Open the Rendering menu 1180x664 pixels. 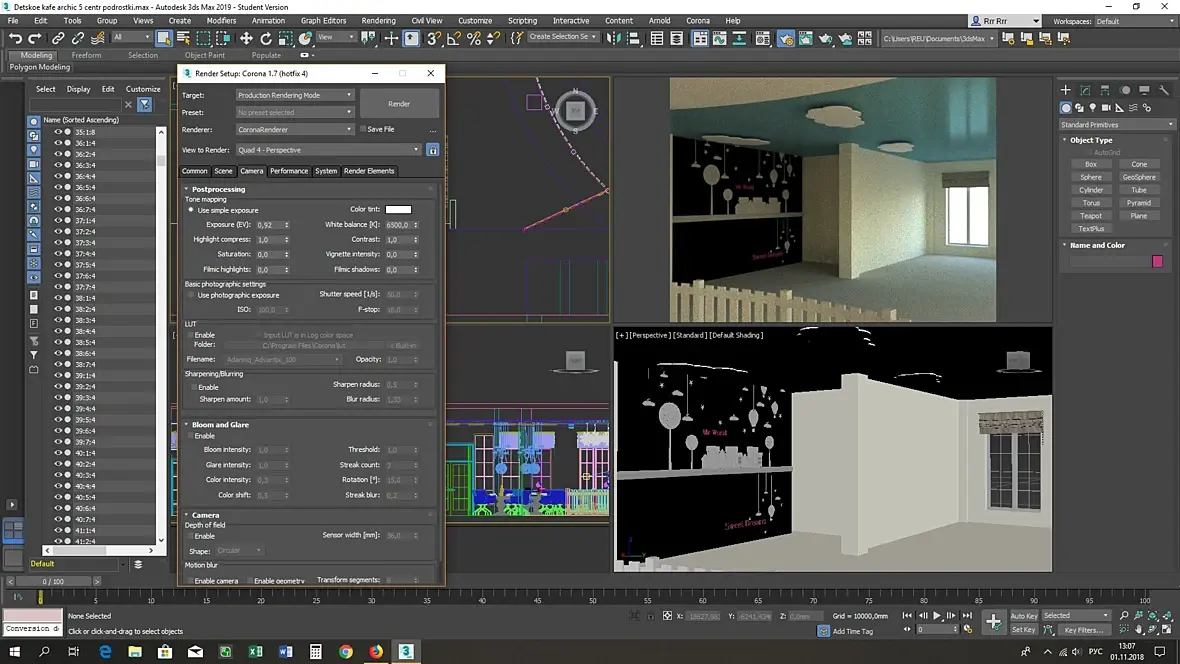click(x=378, y=20)
